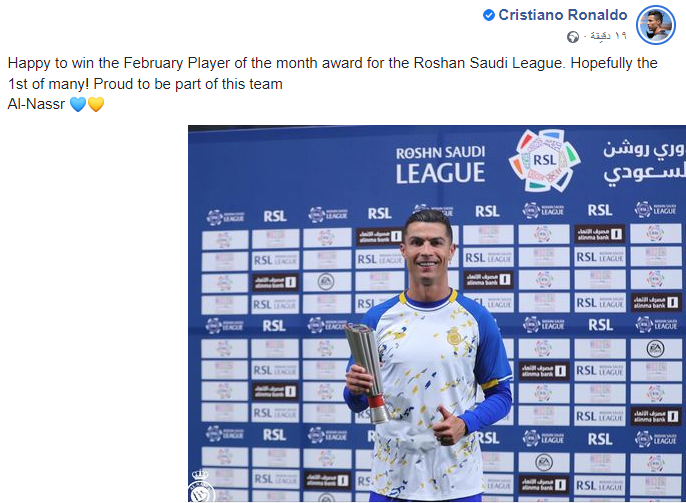Screen dimensions: 686x503
Task: Click the "1st of many!" caption text
Action: tap(50, 84)
